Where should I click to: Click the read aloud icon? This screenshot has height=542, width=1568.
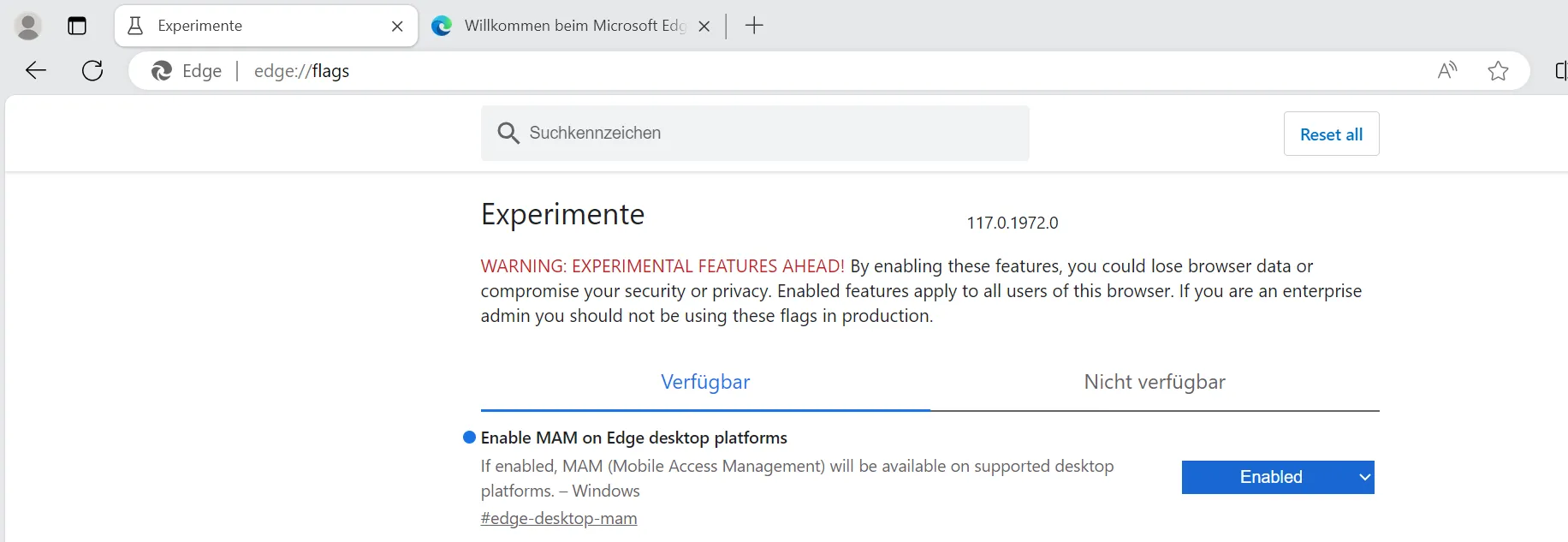coord(1447,70)
